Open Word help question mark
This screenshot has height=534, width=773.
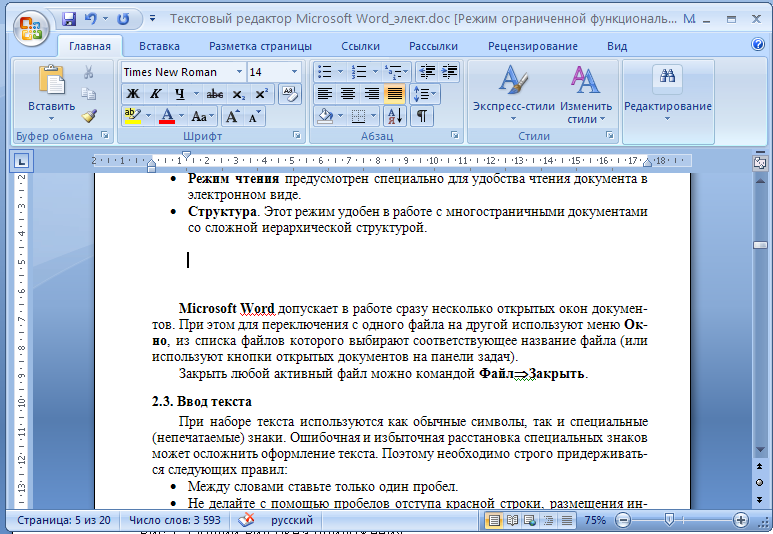(x=758, y=44)
